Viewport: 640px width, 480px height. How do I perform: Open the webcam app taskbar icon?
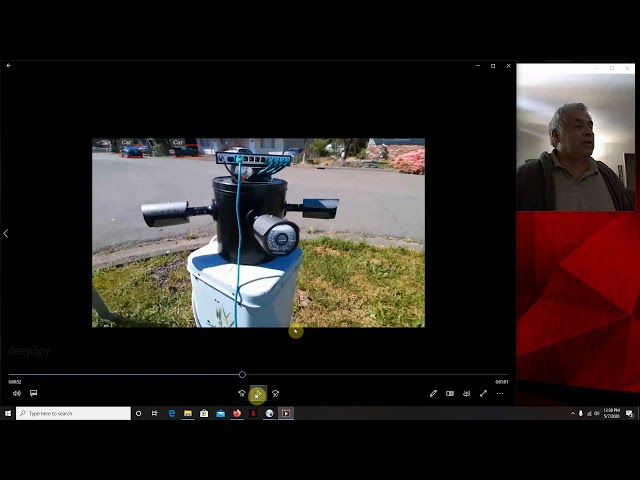tap(269, 413)
